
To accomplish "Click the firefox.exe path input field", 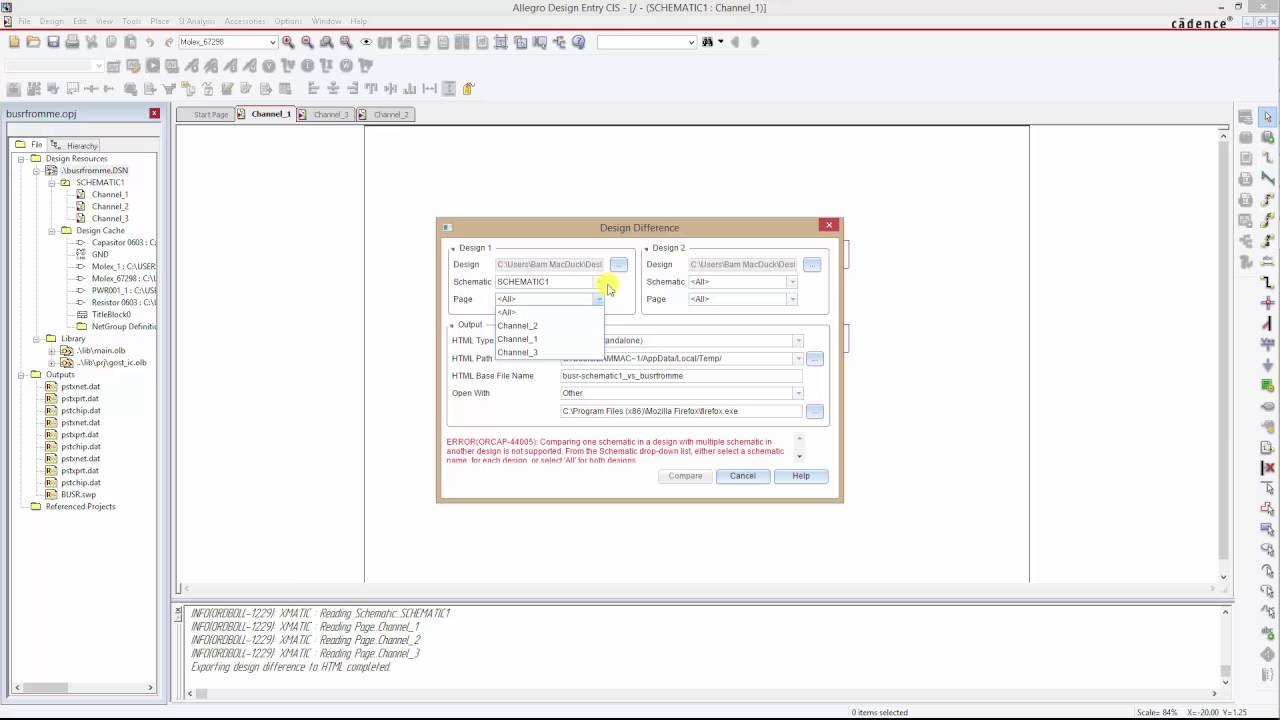I will (x=681, y=411).
